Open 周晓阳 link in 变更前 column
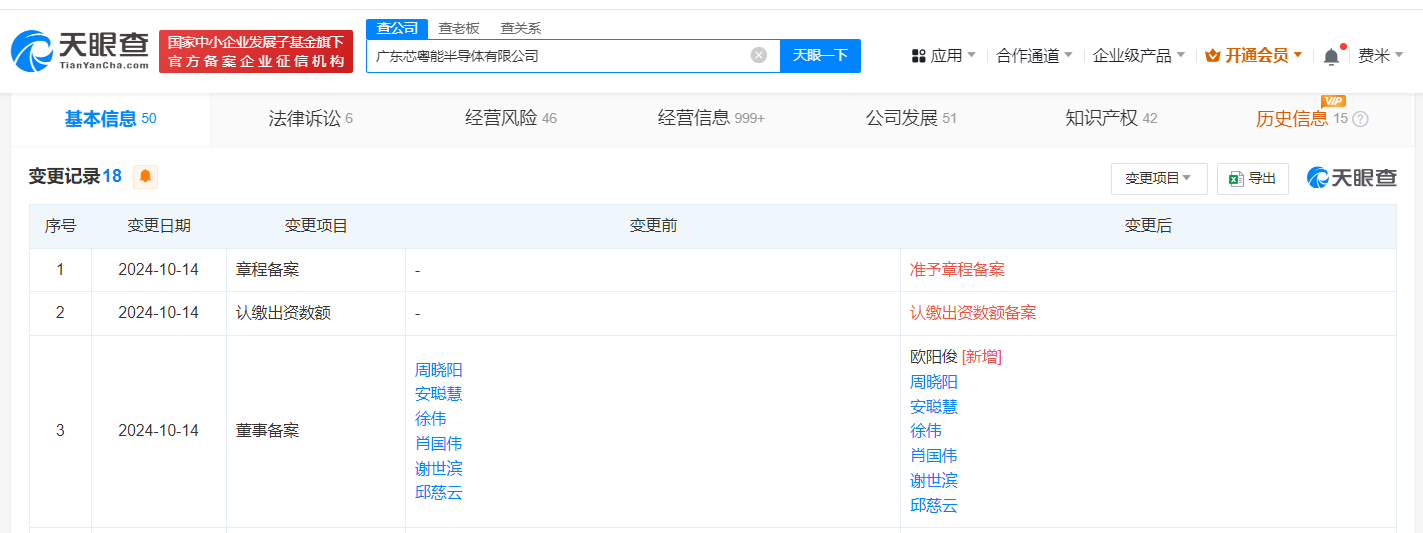Image resolution: width=1423 pixels, height=533 pixels. [x=438, y=370]
